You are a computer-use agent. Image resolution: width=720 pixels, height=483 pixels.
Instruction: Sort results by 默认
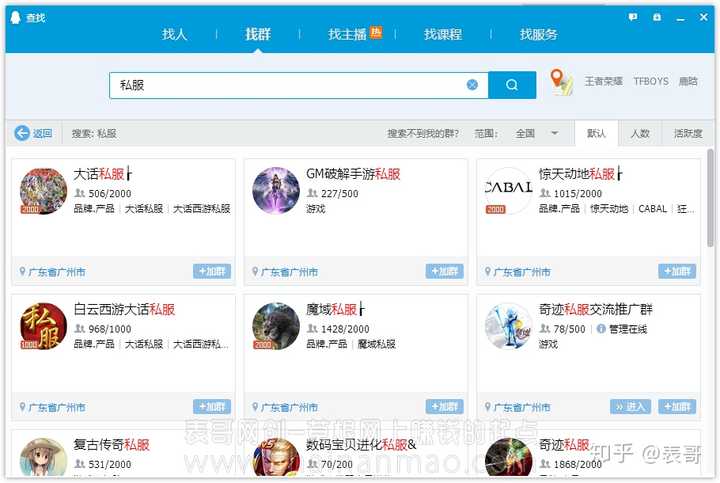596,133
